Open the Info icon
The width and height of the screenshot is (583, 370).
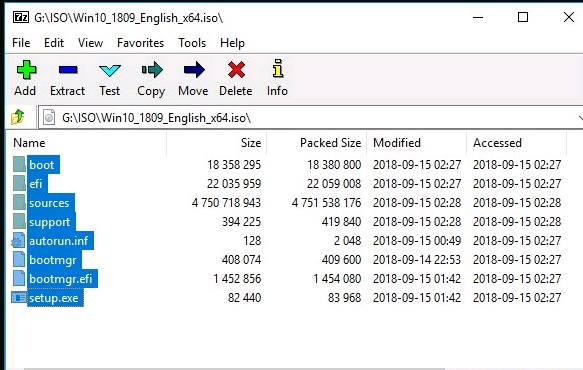(x=278, y=68)
